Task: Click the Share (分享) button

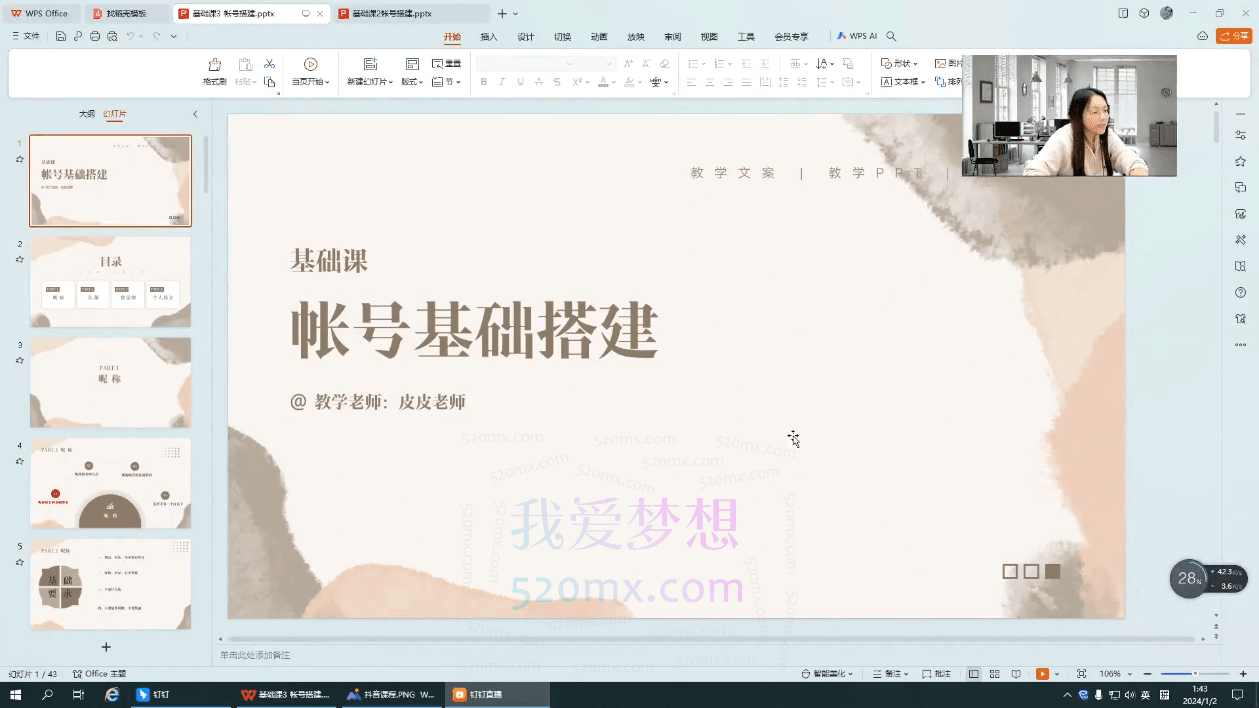Action: pos(1234,36)
